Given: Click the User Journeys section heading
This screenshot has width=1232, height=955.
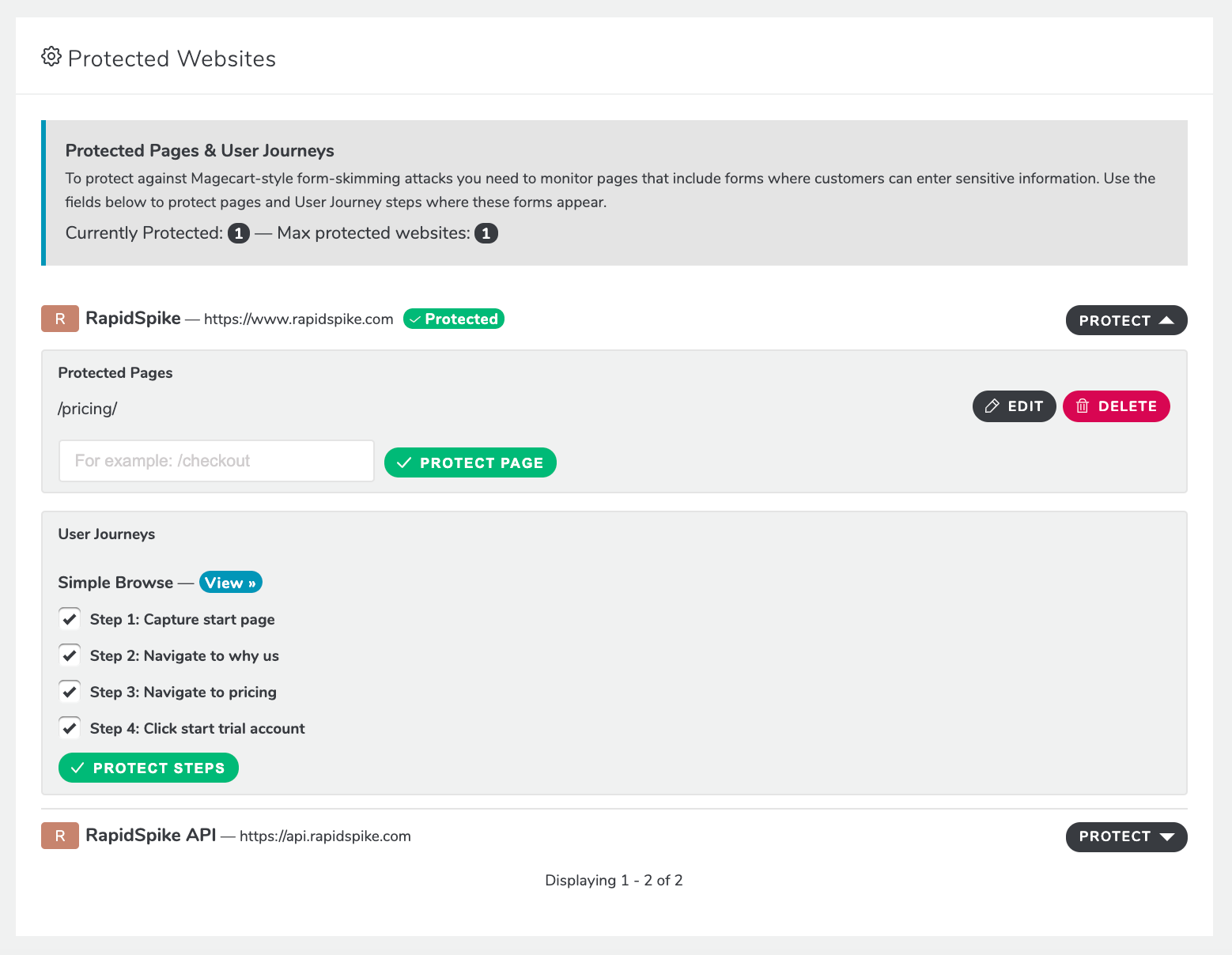Looking at the screenshot, I should (x=107, y=534).
